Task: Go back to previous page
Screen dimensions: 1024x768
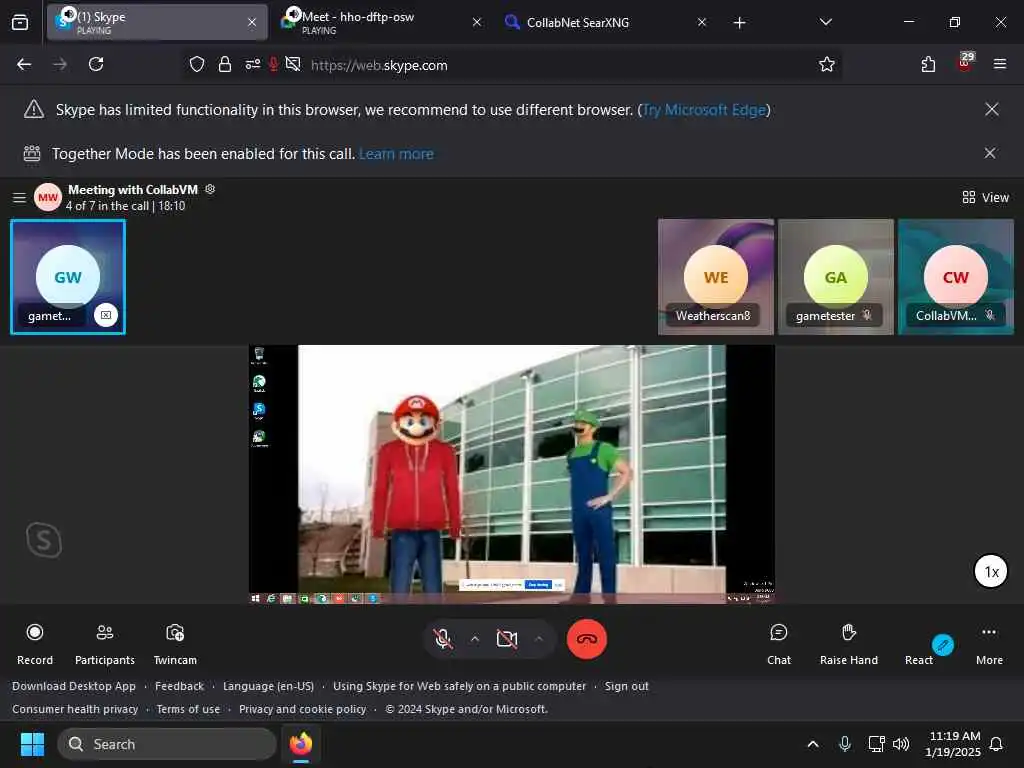Action: coord(24,64)
